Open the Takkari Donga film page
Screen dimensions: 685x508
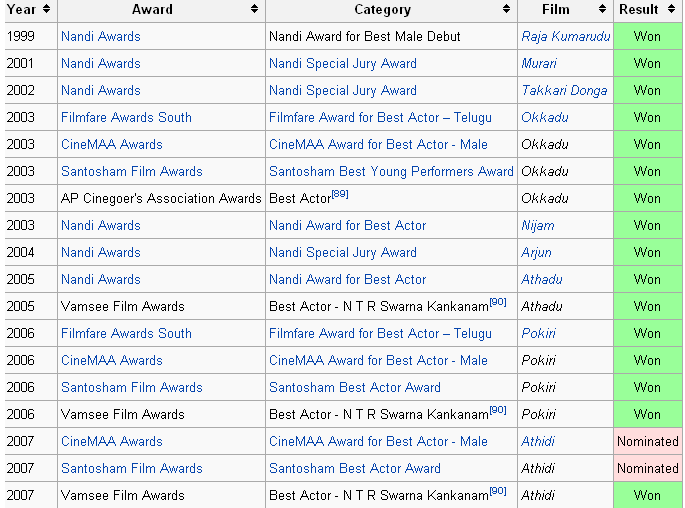point(564,91)
